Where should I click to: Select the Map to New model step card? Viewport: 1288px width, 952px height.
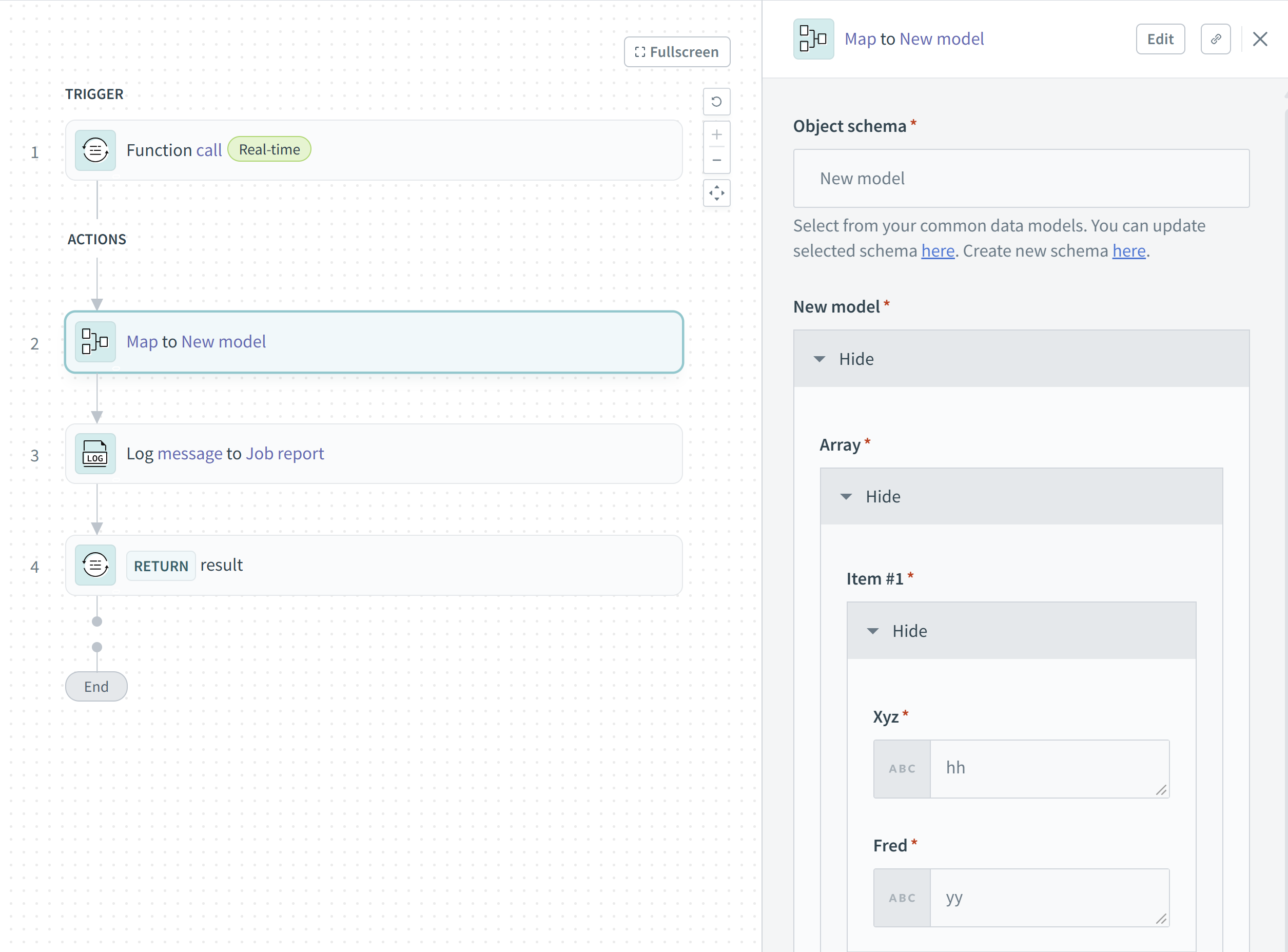(x=374, y=342)
